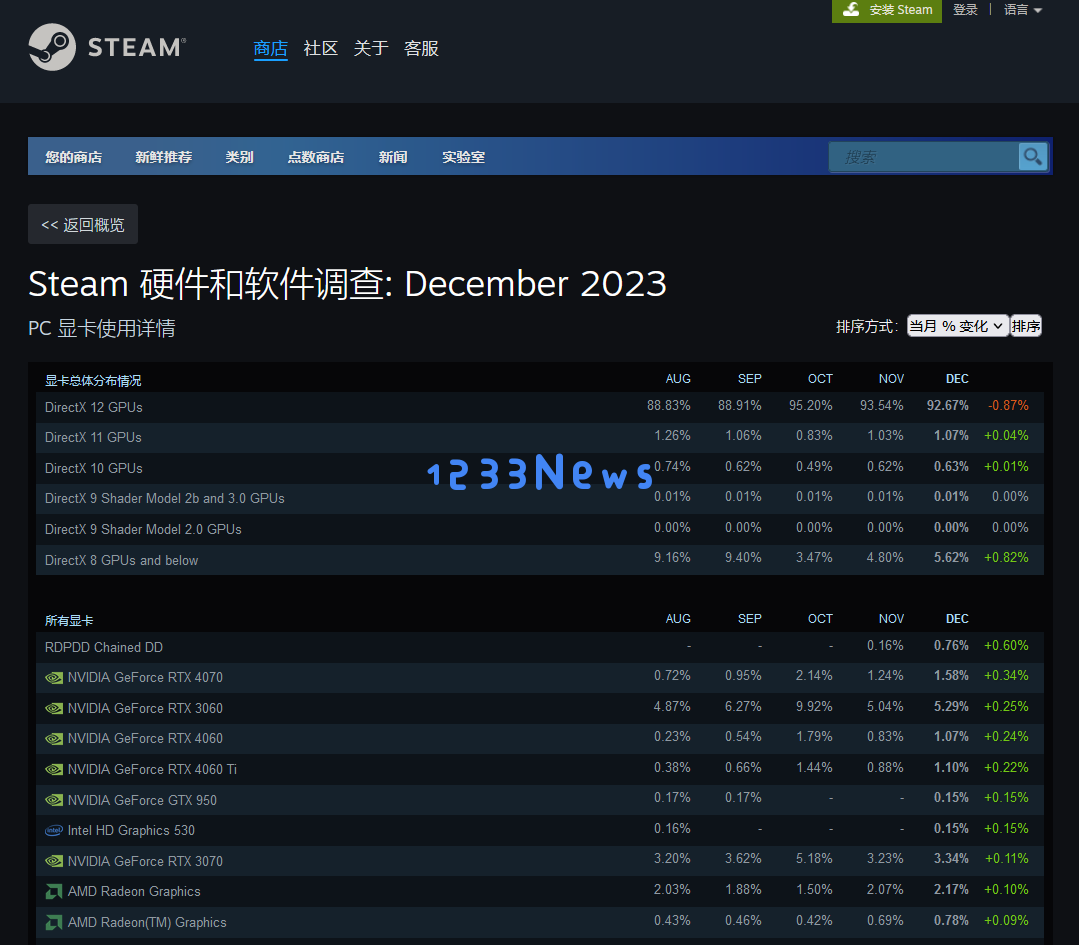1079x945 pixels.
Task: Open the 当月 % 变化 sort dropdown
Action: 957,326
